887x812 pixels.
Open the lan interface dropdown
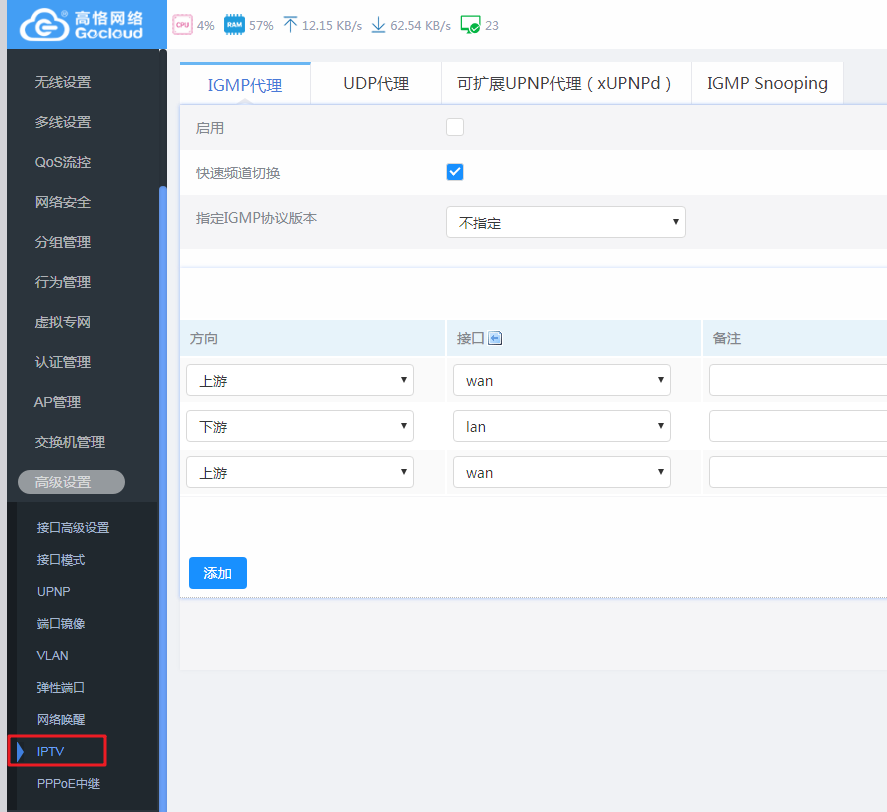[562, 426]
